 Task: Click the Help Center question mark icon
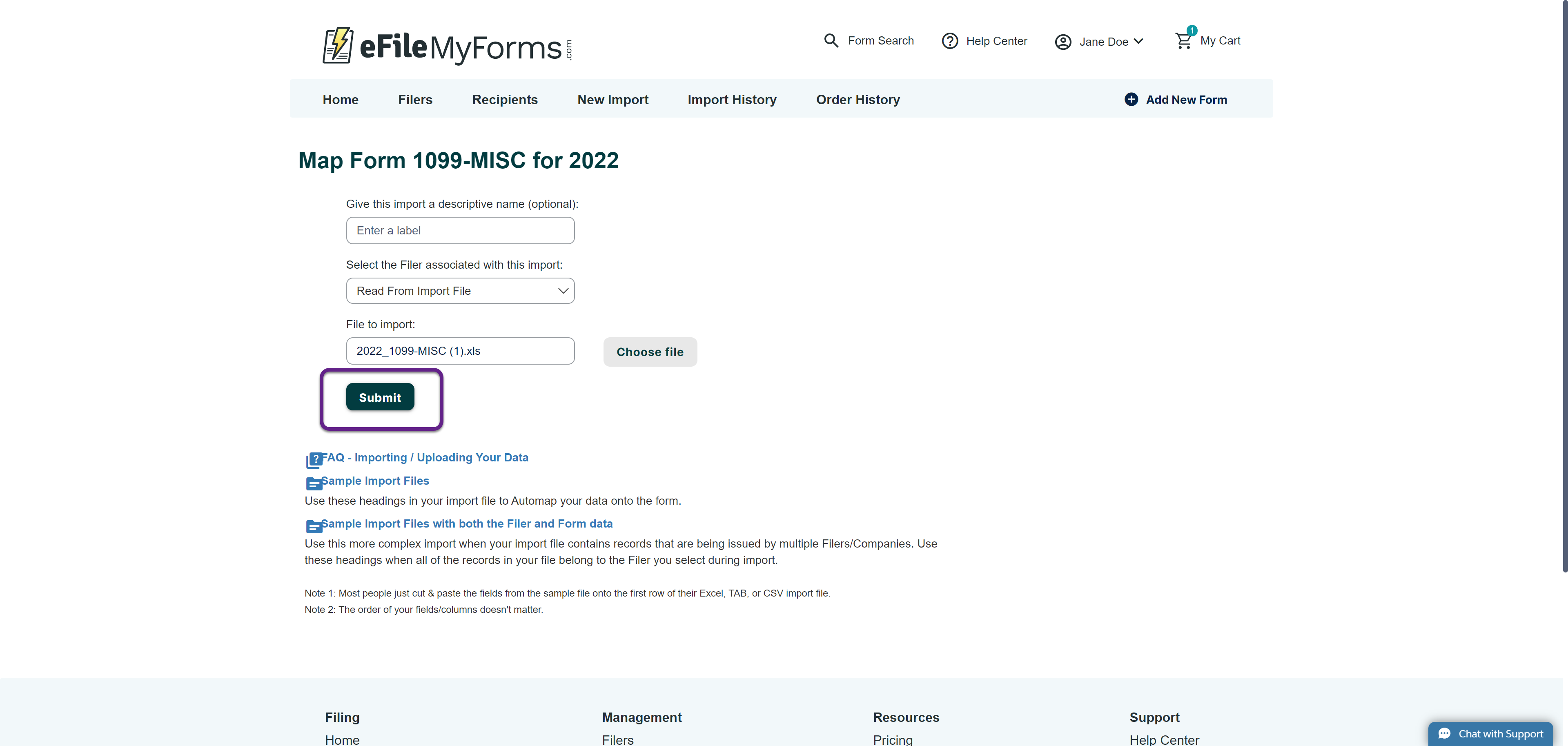tap(949, 40)
